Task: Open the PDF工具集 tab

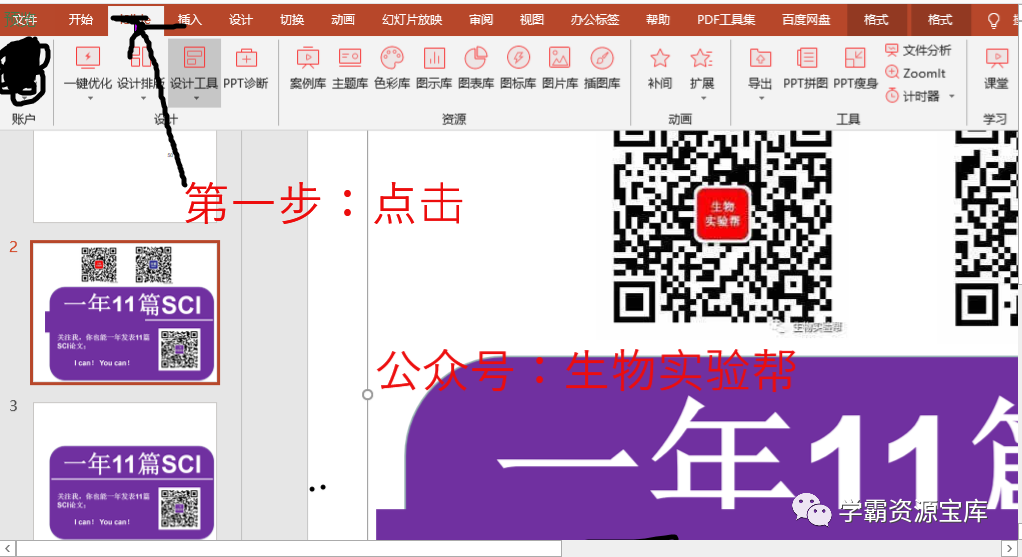Action: coord(726,20)
